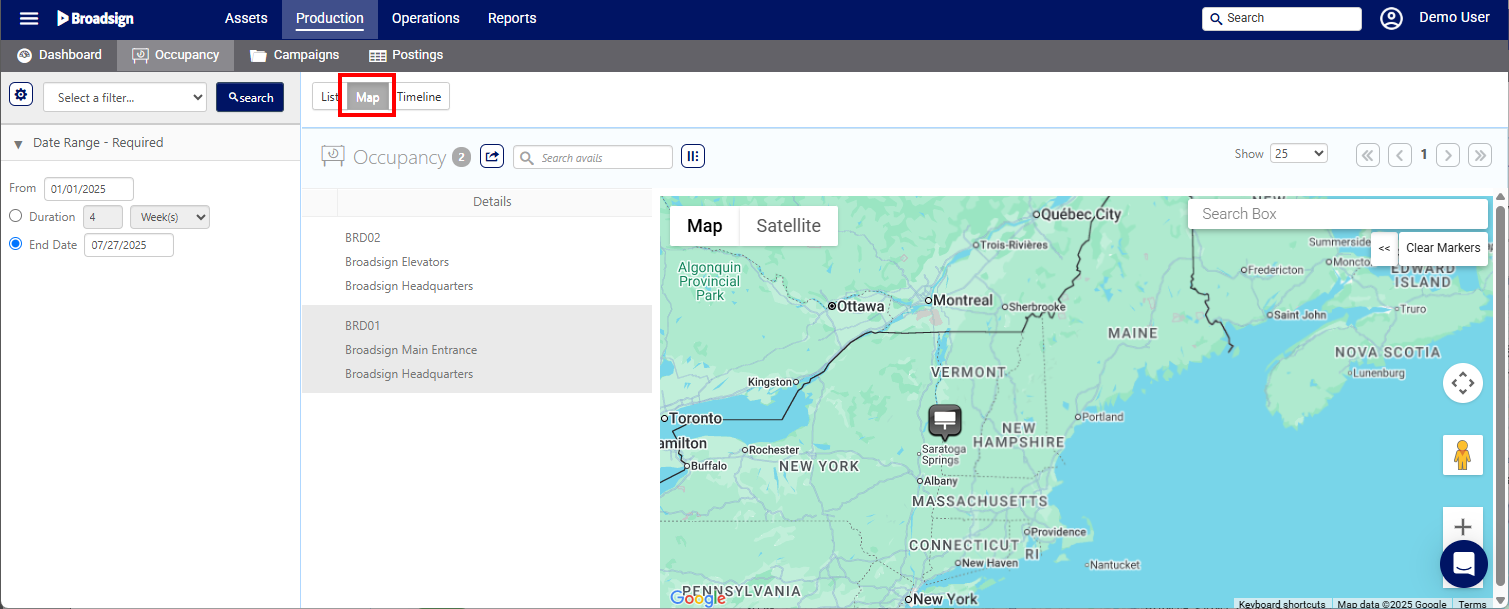This screenshot has height=609, width=1509.
Task: Open the Demo User account icon
Action: pos(1391,18)
